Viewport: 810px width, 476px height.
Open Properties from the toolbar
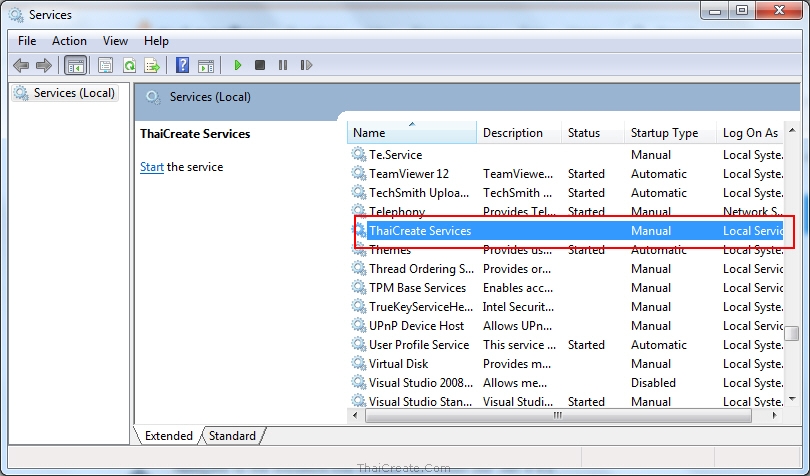(x=105, y=66)
